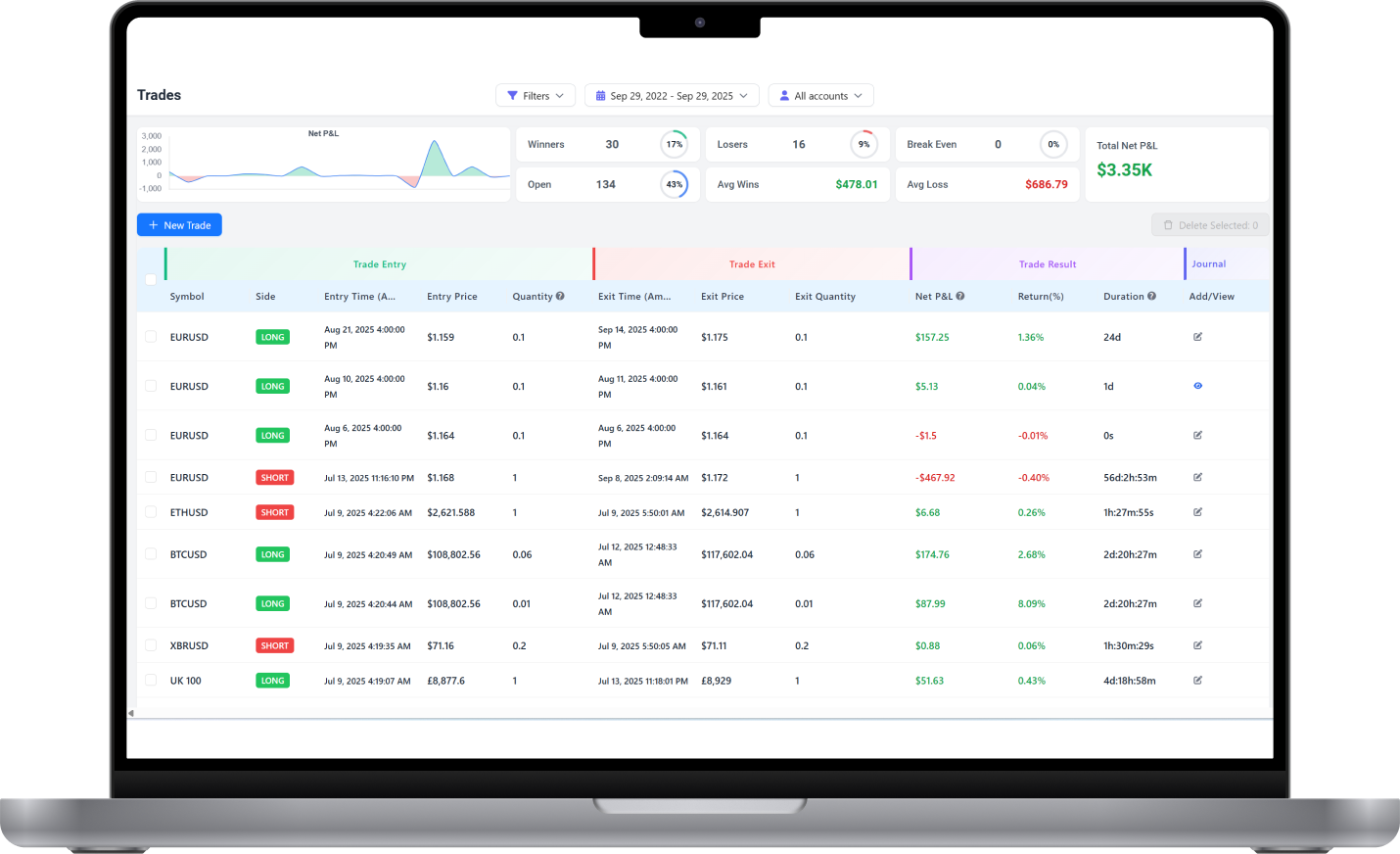The height and width of the screenshot is (854, 1400).
Task: Toggle the select-all trades checkbox
Action: tap(151, 279)
